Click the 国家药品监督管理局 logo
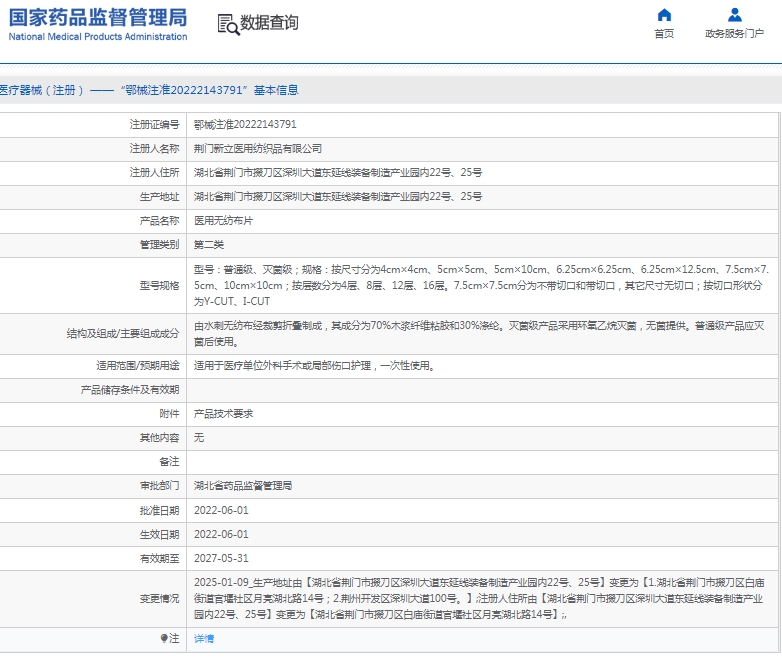The height and width of the screenshot is (658, 782). (x=98, y=17)
